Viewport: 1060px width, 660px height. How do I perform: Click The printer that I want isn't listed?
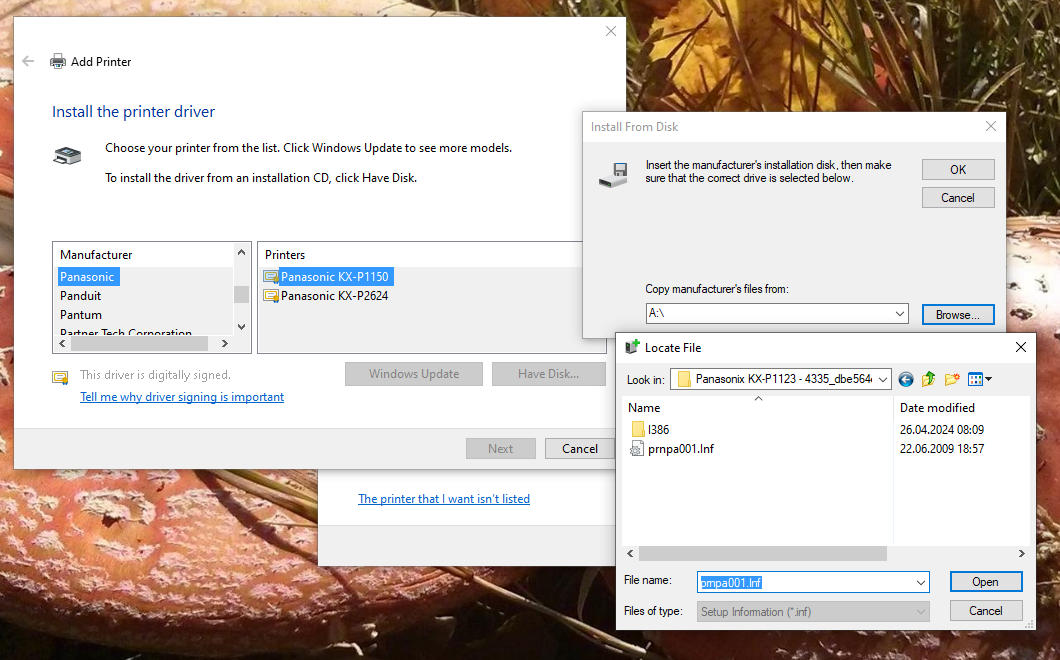444,498
